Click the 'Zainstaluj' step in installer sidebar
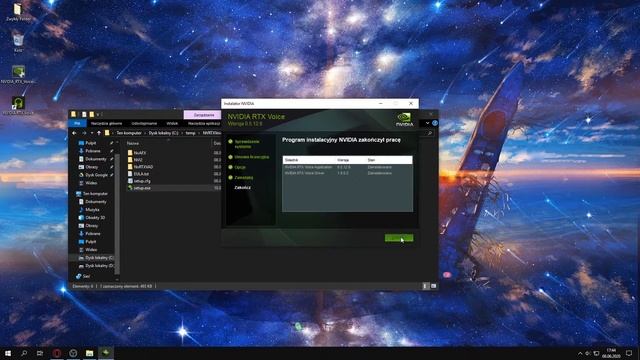Viewport: 640px width, 360px height. point(244,178)
